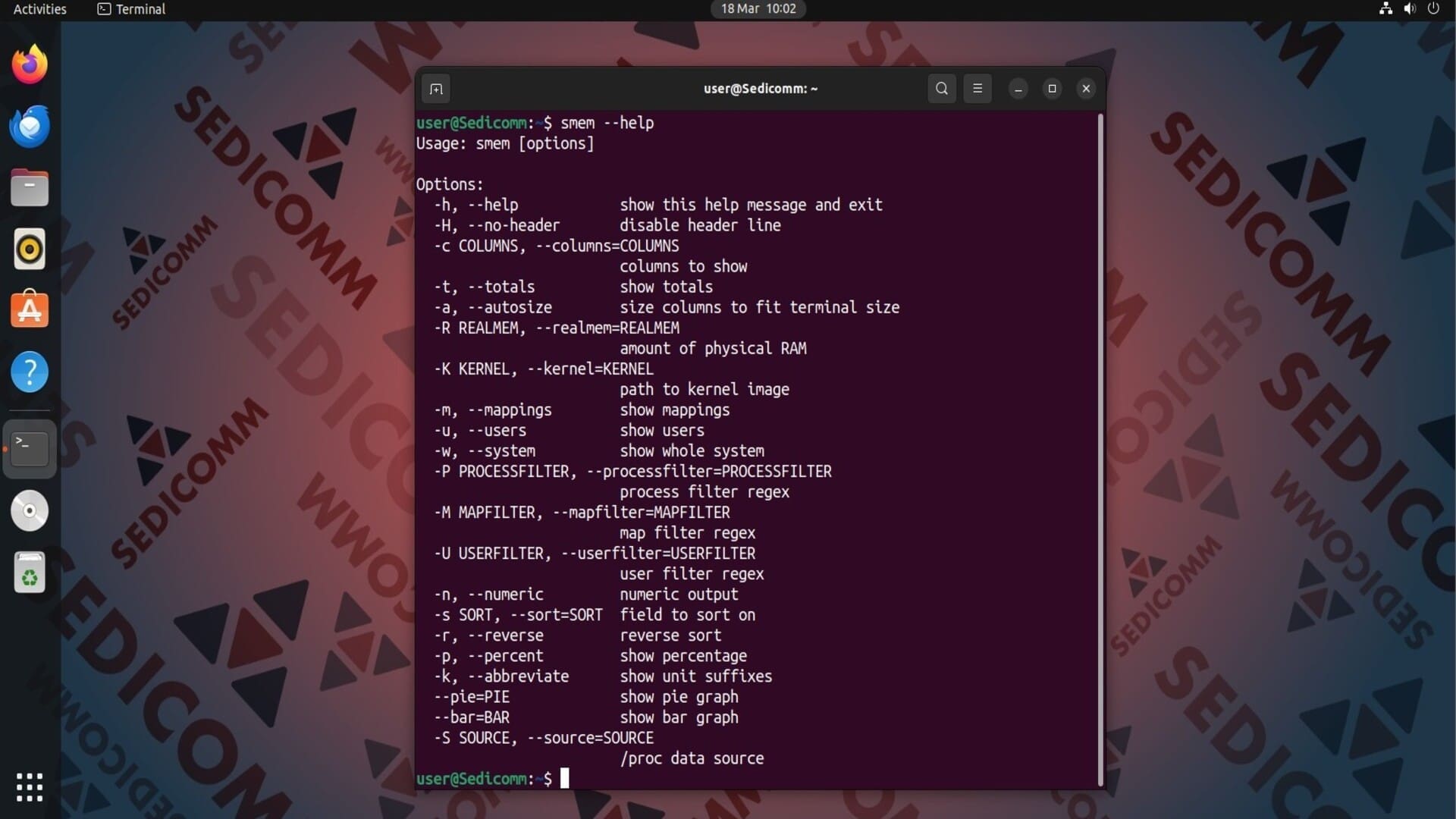
Task: Open the Activities overview
Action: click(x=39, y=9)
